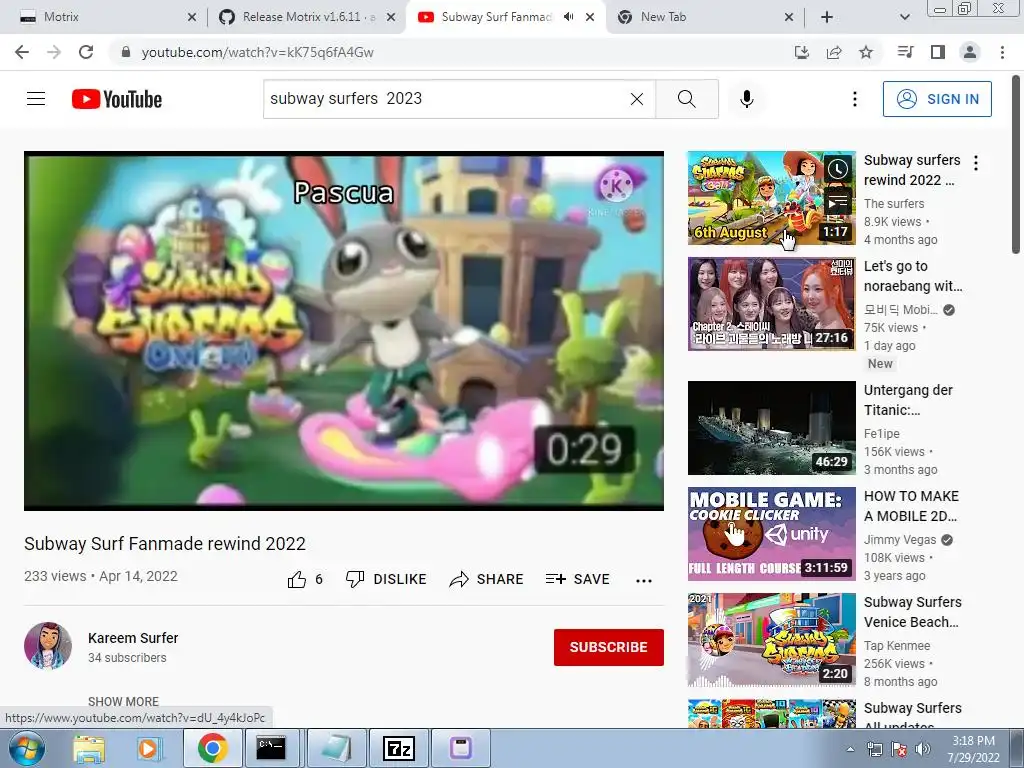Viewport: 1024px width, 768px height.
Task: Open Let's go to noraebang thumbnail
Action: tap(771, 304)
